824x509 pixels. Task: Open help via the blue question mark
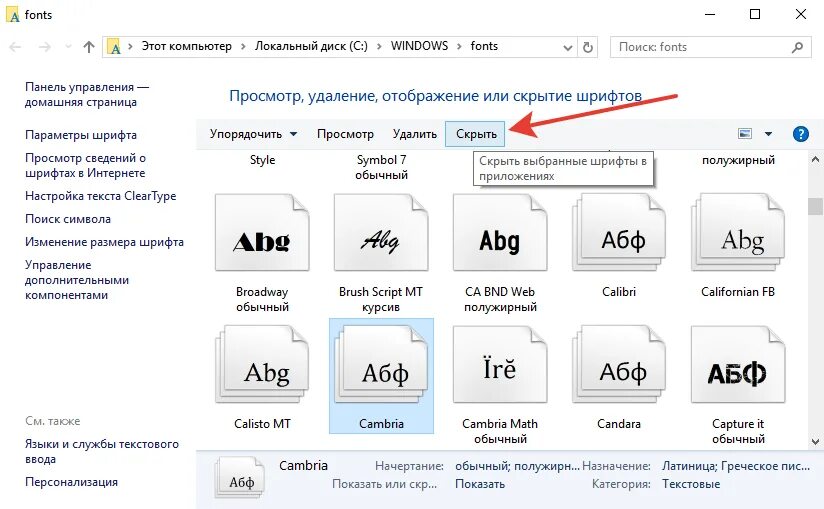(800, 134)
